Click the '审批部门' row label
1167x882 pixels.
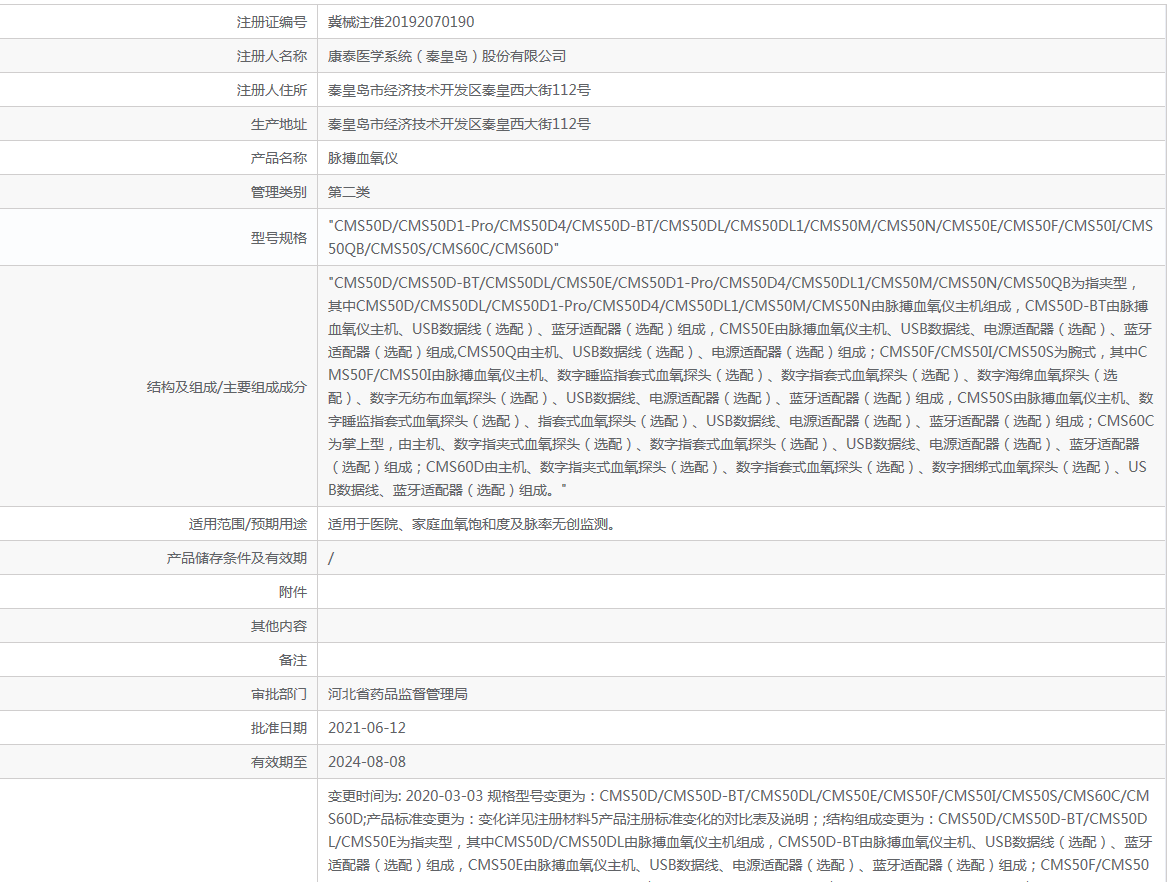coord(279,694)
